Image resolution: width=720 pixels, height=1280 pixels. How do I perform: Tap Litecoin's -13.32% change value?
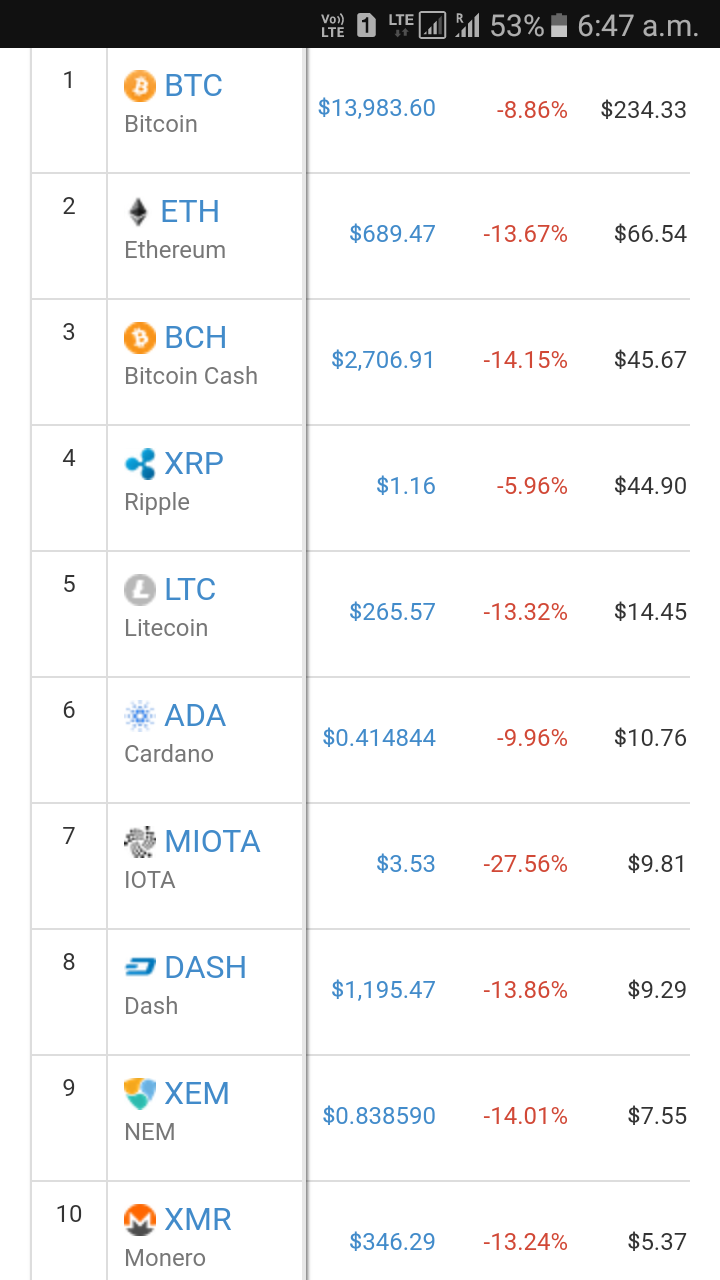(x=526, y=612)
